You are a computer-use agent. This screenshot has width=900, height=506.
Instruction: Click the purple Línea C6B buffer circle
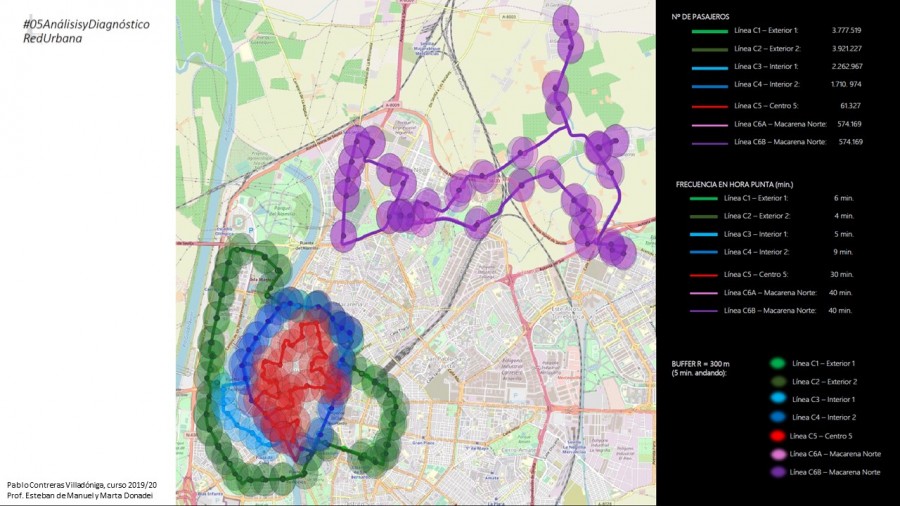(777, 472)
